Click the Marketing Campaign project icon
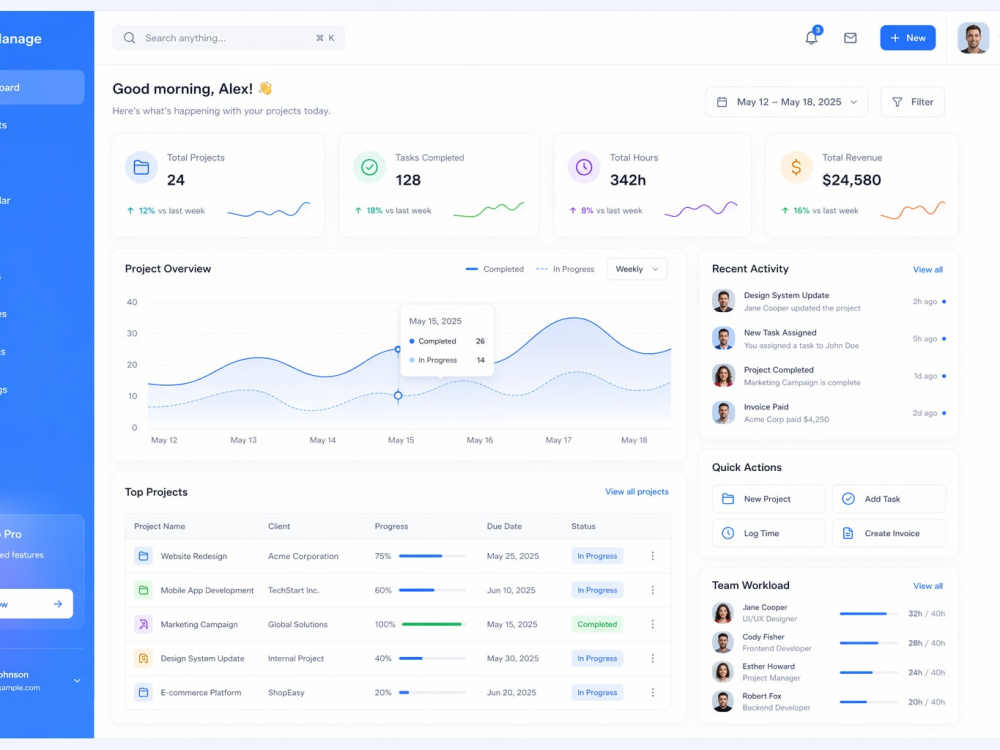This screenshot has width=1000, height=750. [143, 624]
